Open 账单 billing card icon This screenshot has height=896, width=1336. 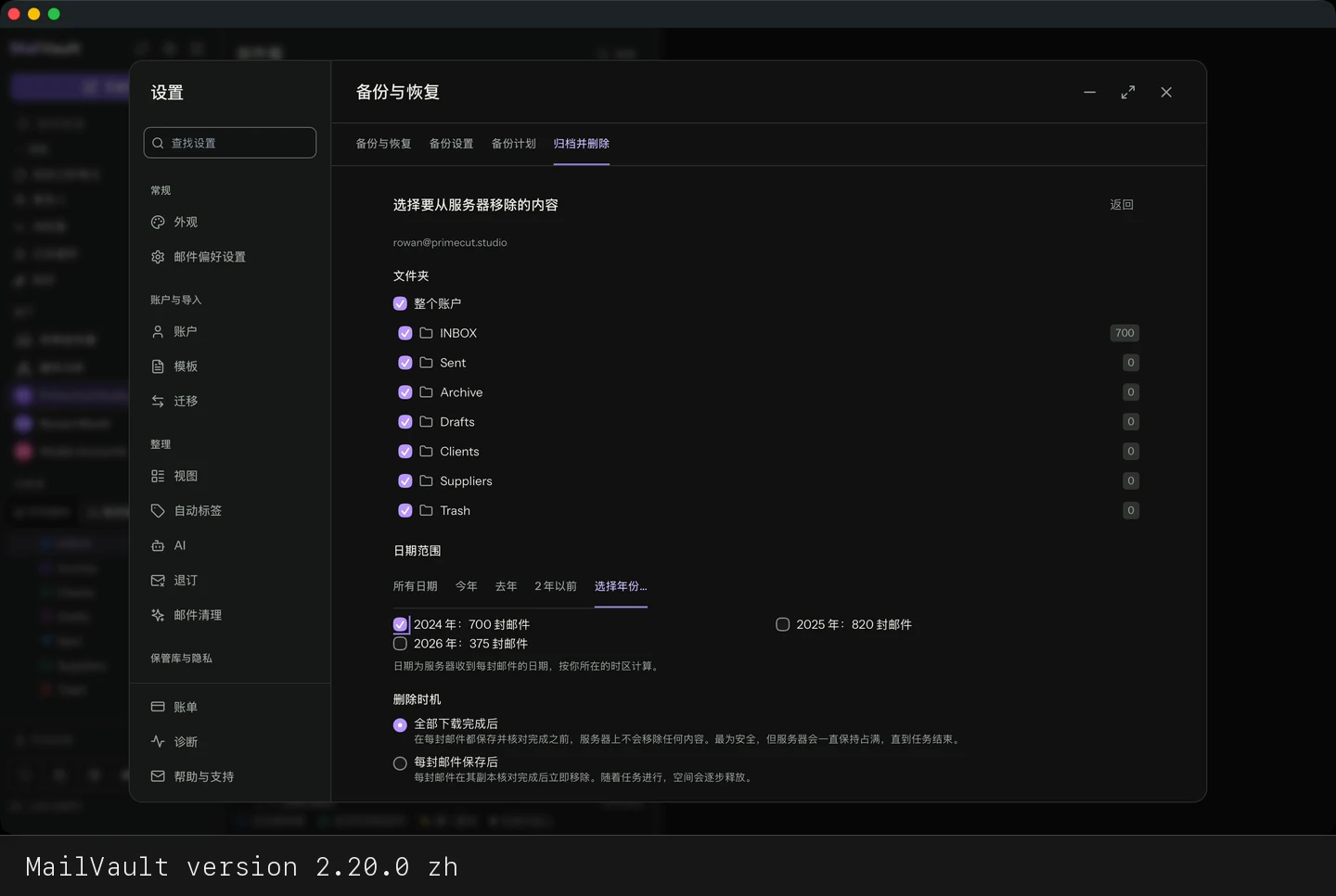pos(158,707)
